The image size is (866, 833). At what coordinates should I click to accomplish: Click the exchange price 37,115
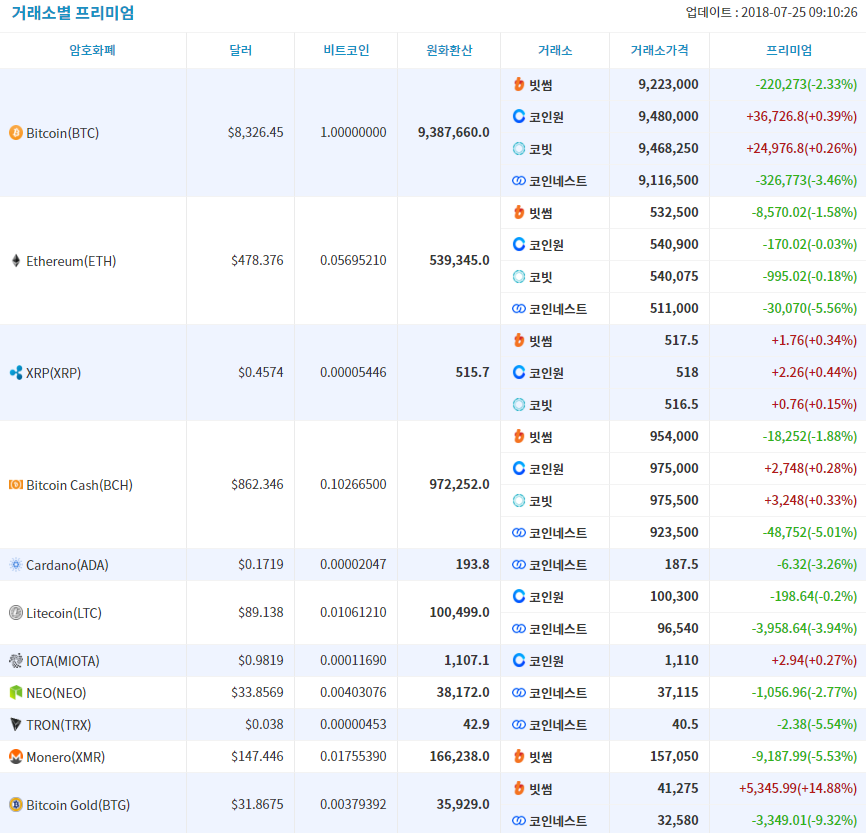678,692
